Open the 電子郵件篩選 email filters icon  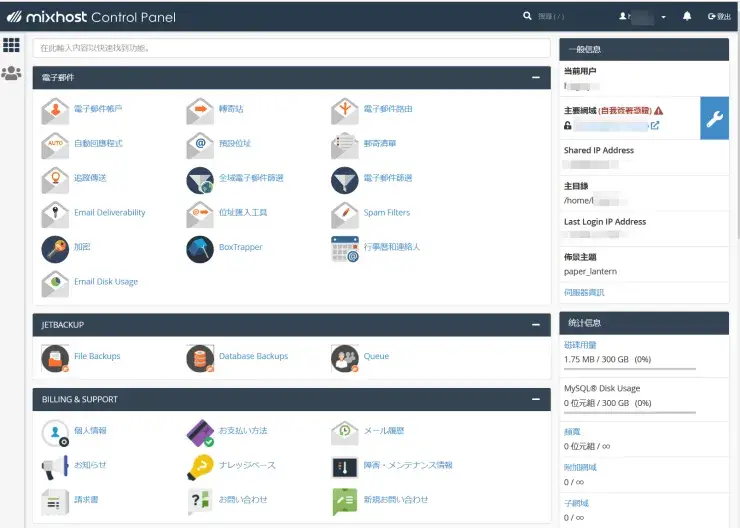345,180
